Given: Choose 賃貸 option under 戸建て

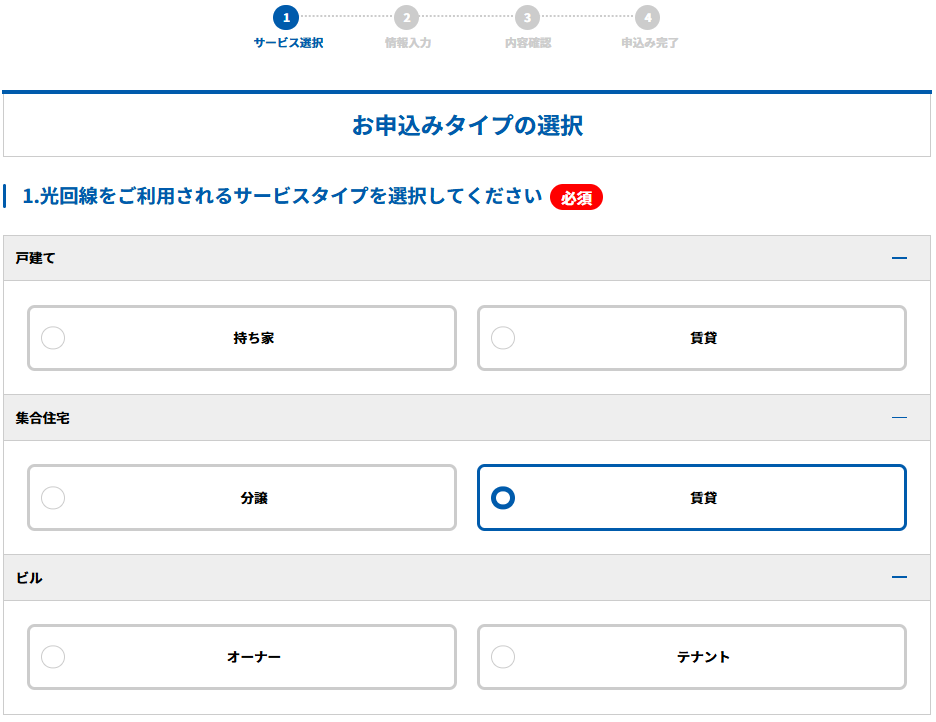Looking at the screenshot, I should click(692, 338).
